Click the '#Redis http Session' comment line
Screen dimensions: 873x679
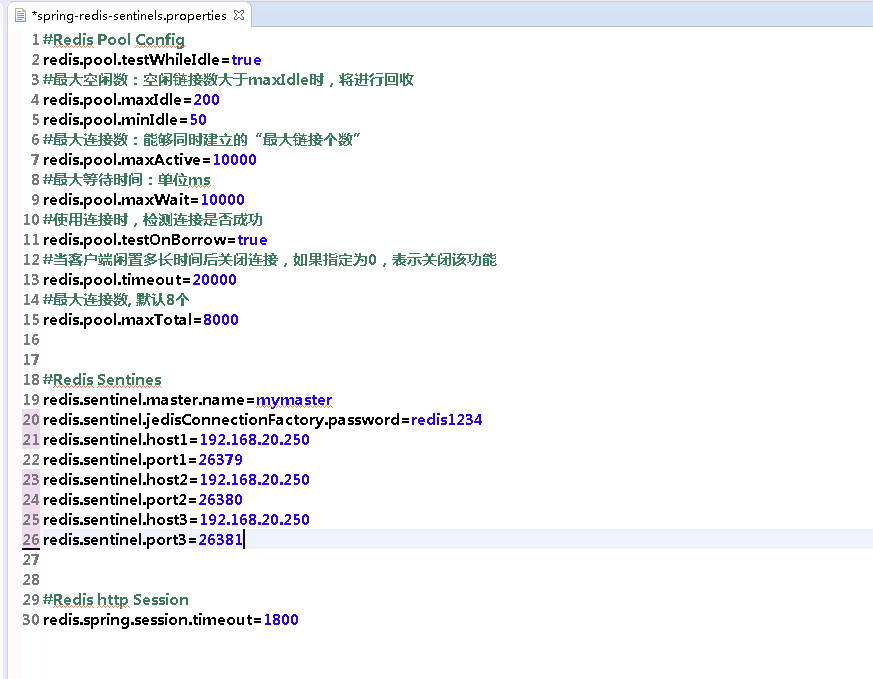coord(116,600)
